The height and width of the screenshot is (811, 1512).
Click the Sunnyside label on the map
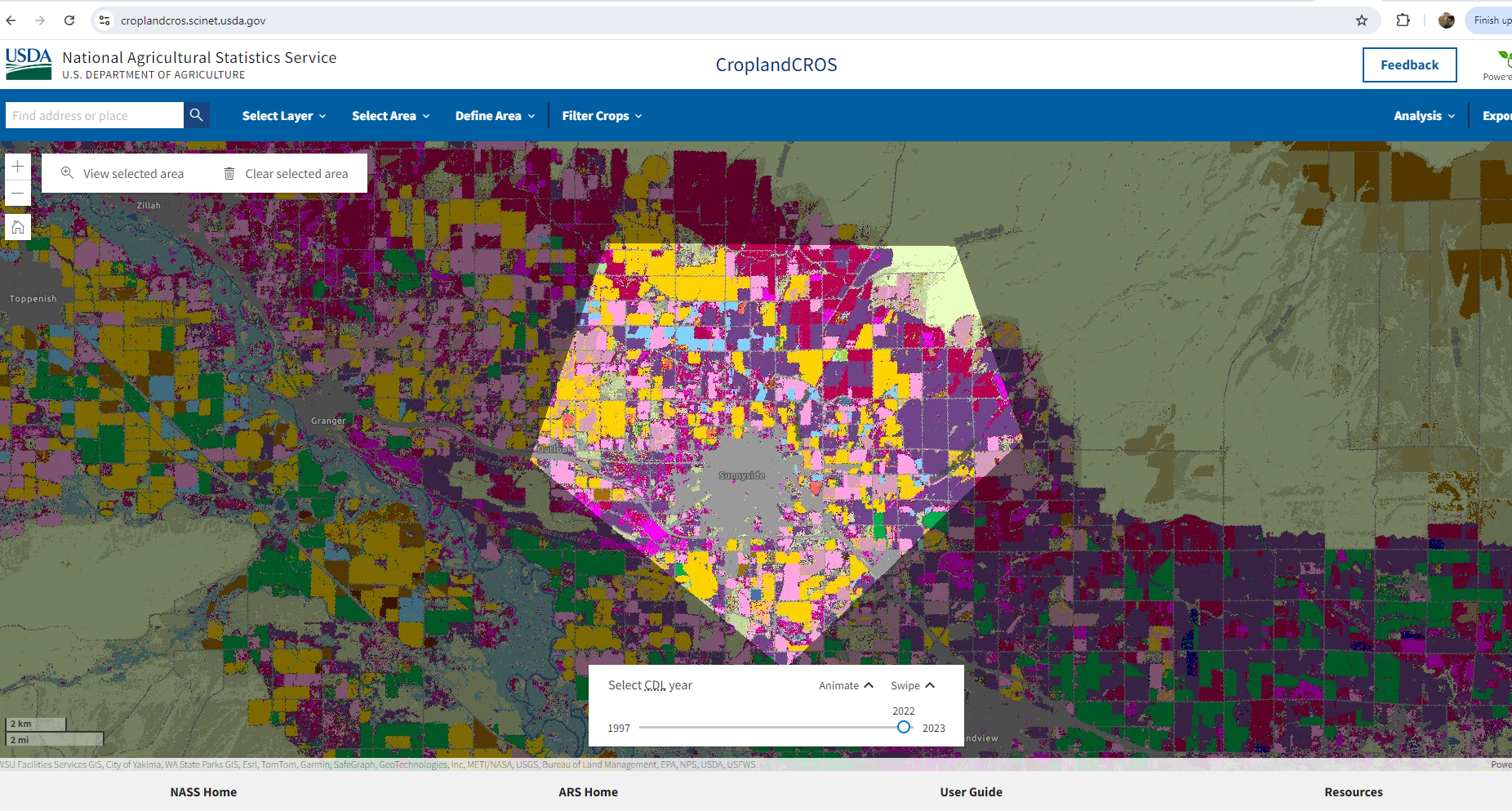[x=742, y=475]
